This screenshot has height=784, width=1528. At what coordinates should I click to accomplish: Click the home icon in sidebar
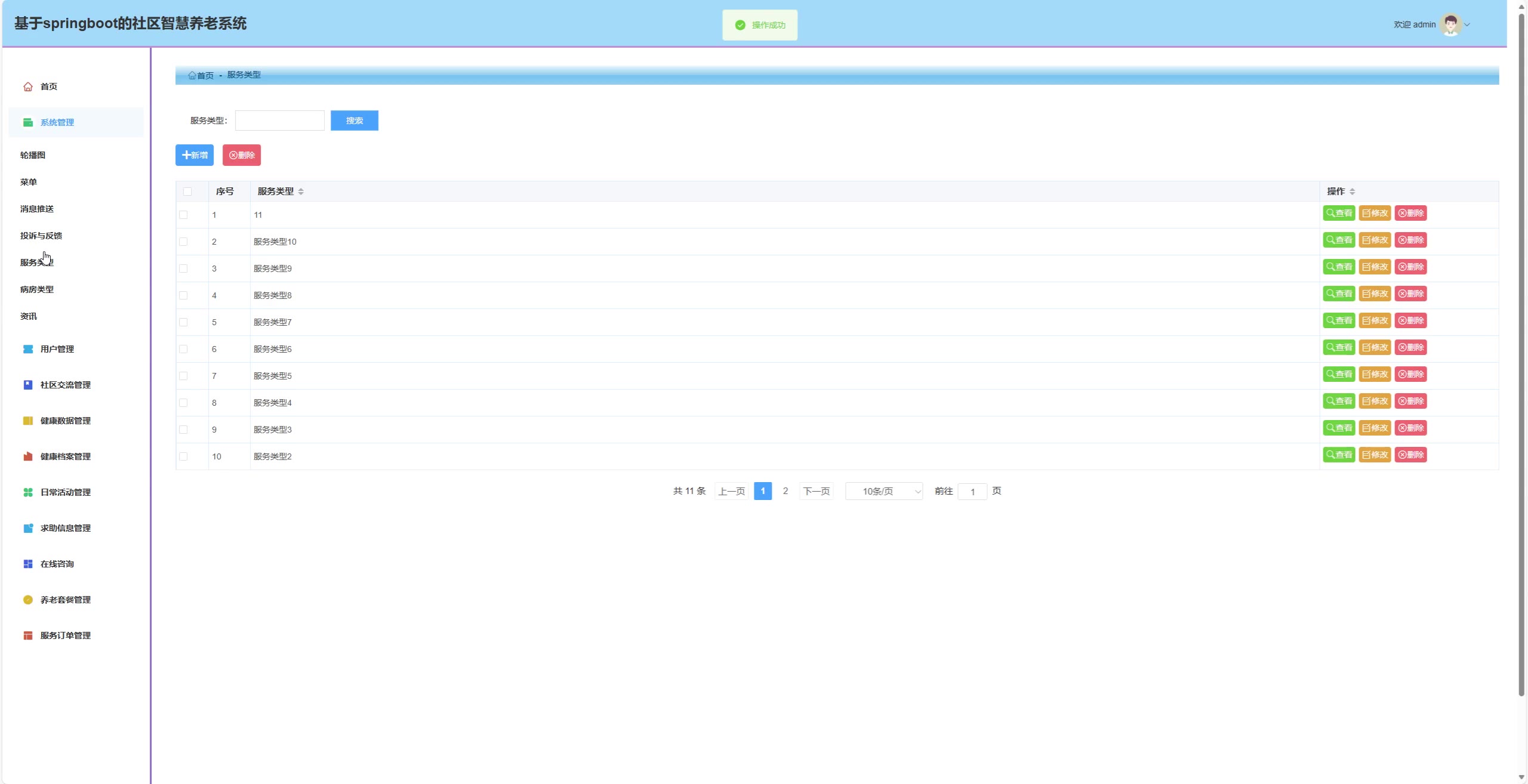27,87
